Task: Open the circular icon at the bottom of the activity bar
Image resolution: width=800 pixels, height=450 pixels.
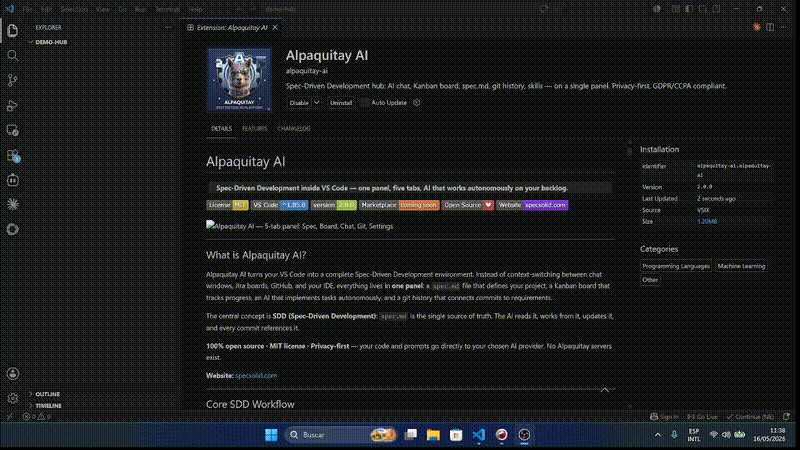Action: [12, 229]
